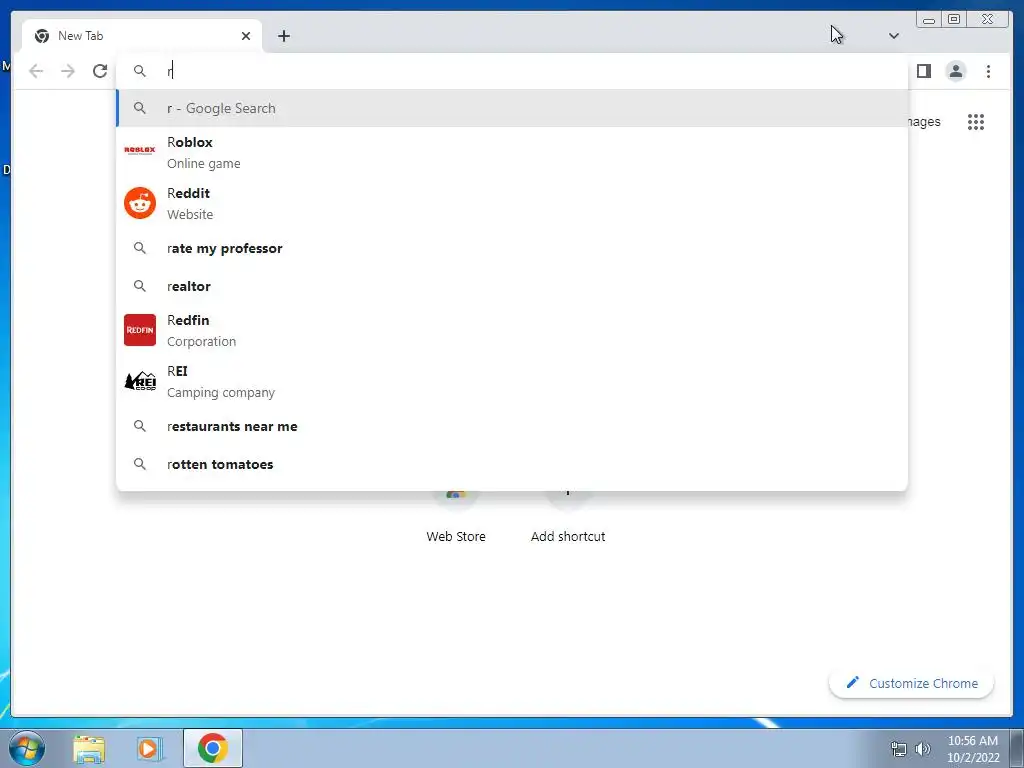
Task: Open Chrome three-dot menu
Action: (x=988, y=71)
